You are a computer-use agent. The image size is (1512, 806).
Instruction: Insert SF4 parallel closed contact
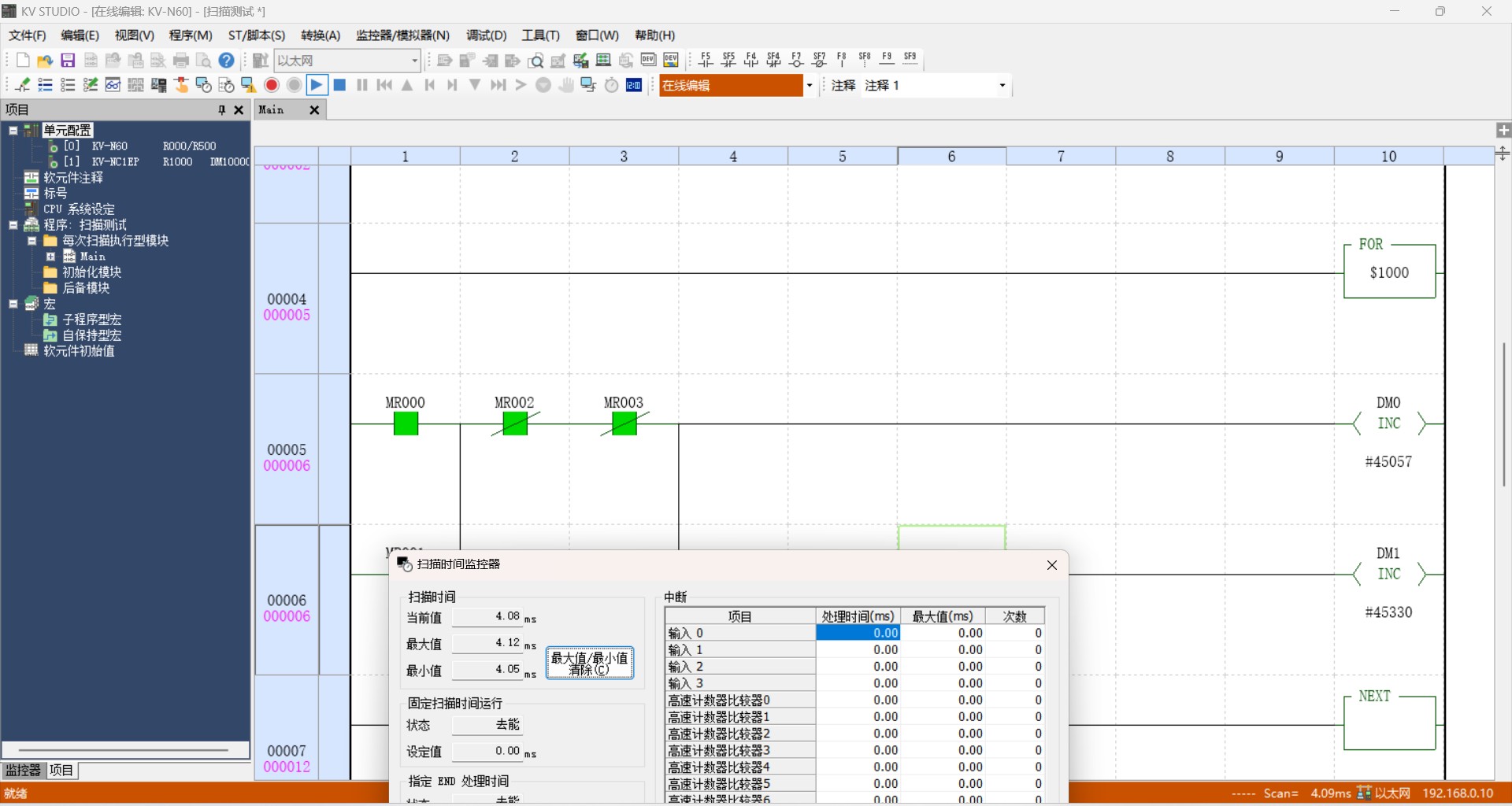click(774, 60)
